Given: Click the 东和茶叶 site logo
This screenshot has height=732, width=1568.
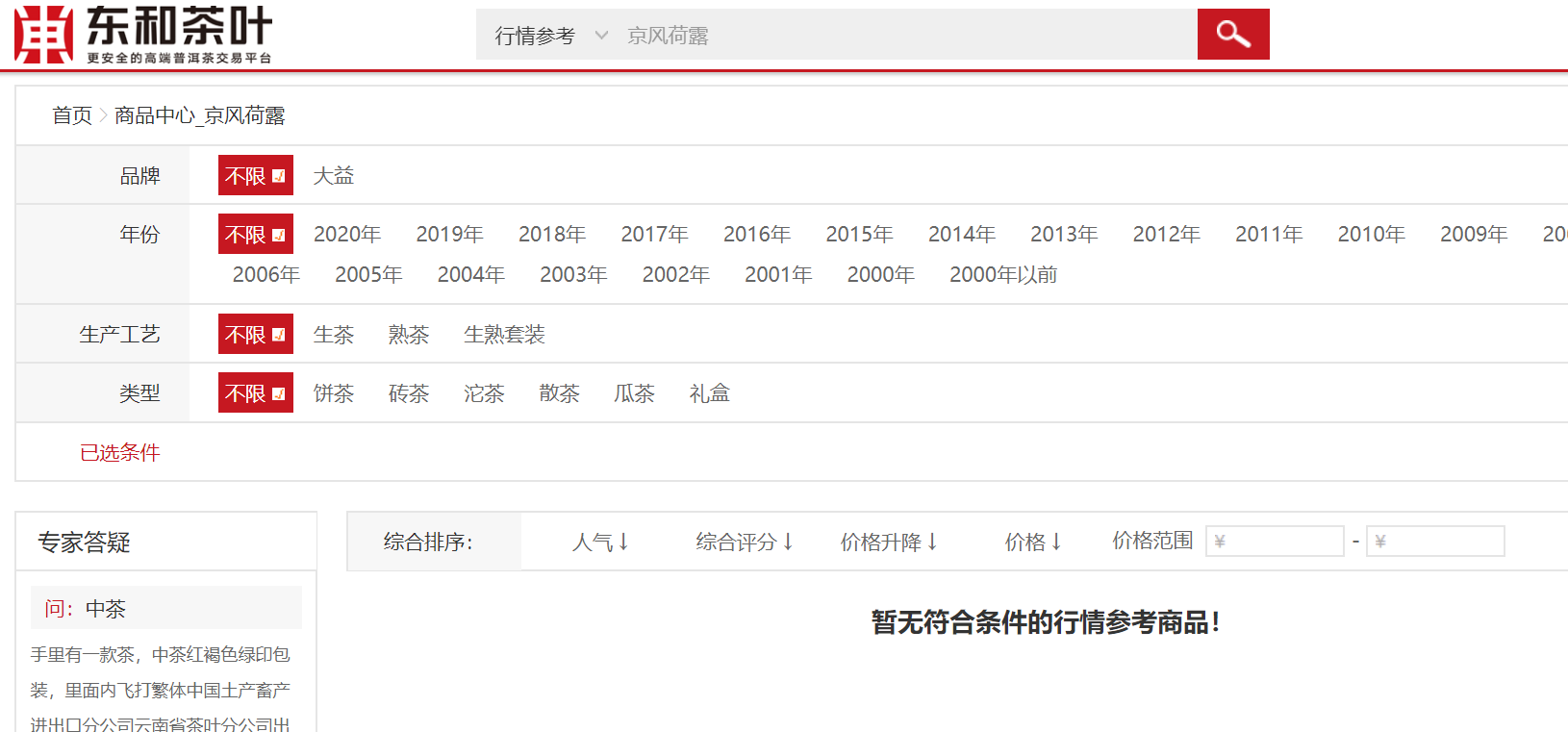Looking at the screenshot, I should [x=144, y=35].
